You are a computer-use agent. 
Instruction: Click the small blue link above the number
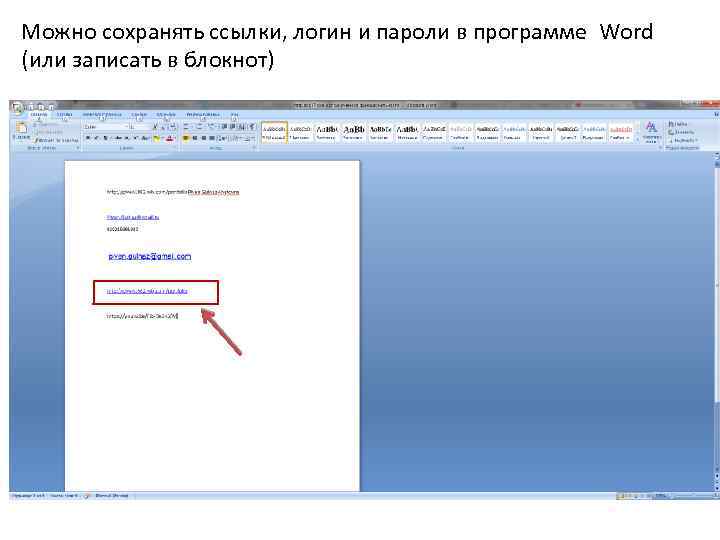tap(133, 217)
